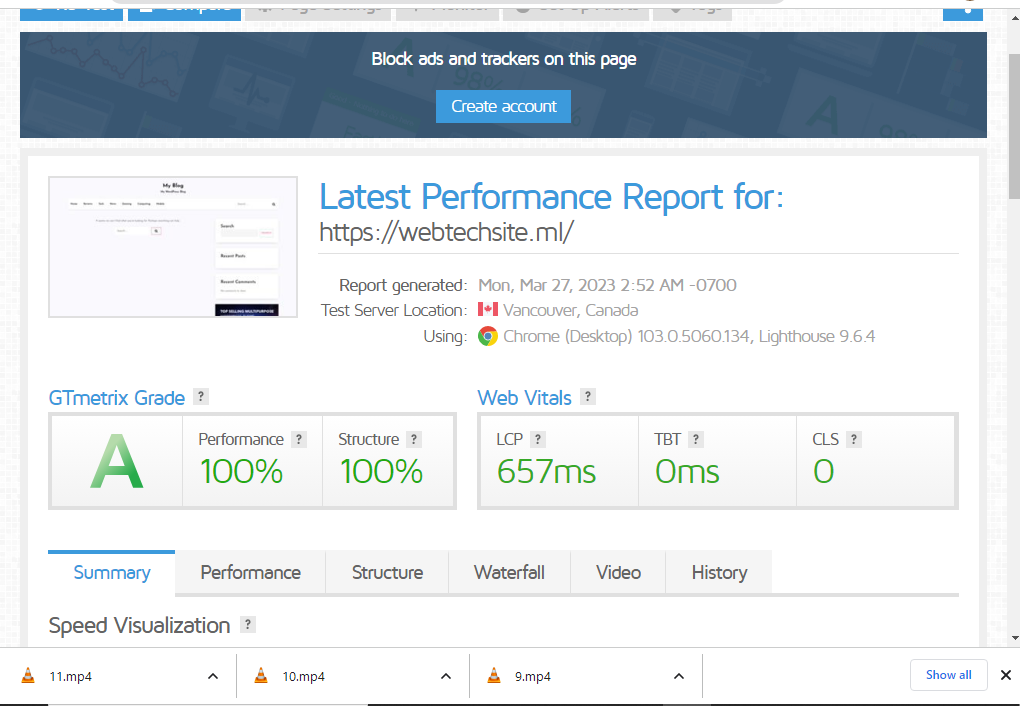Click the CLS value 0
The width and height of the screenshot is (1020, 706).
(824, 471)
